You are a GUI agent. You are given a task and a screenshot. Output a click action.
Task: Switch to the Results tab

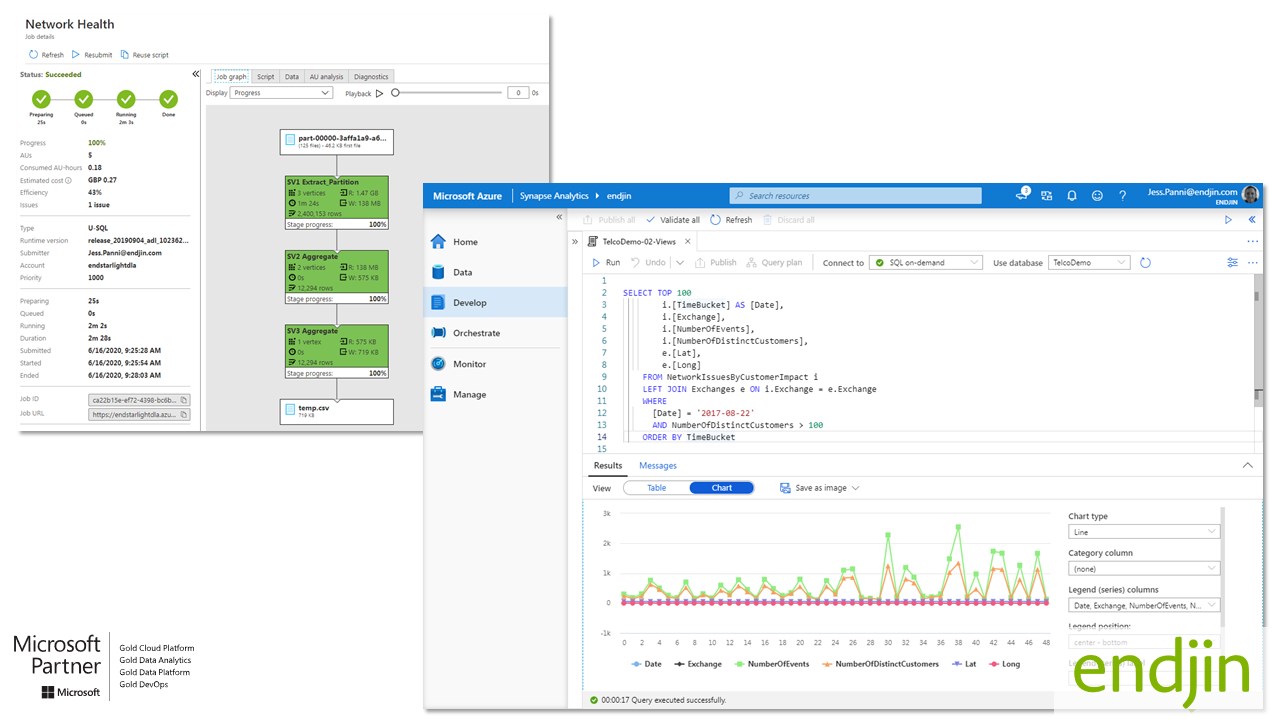coord(608,466)
